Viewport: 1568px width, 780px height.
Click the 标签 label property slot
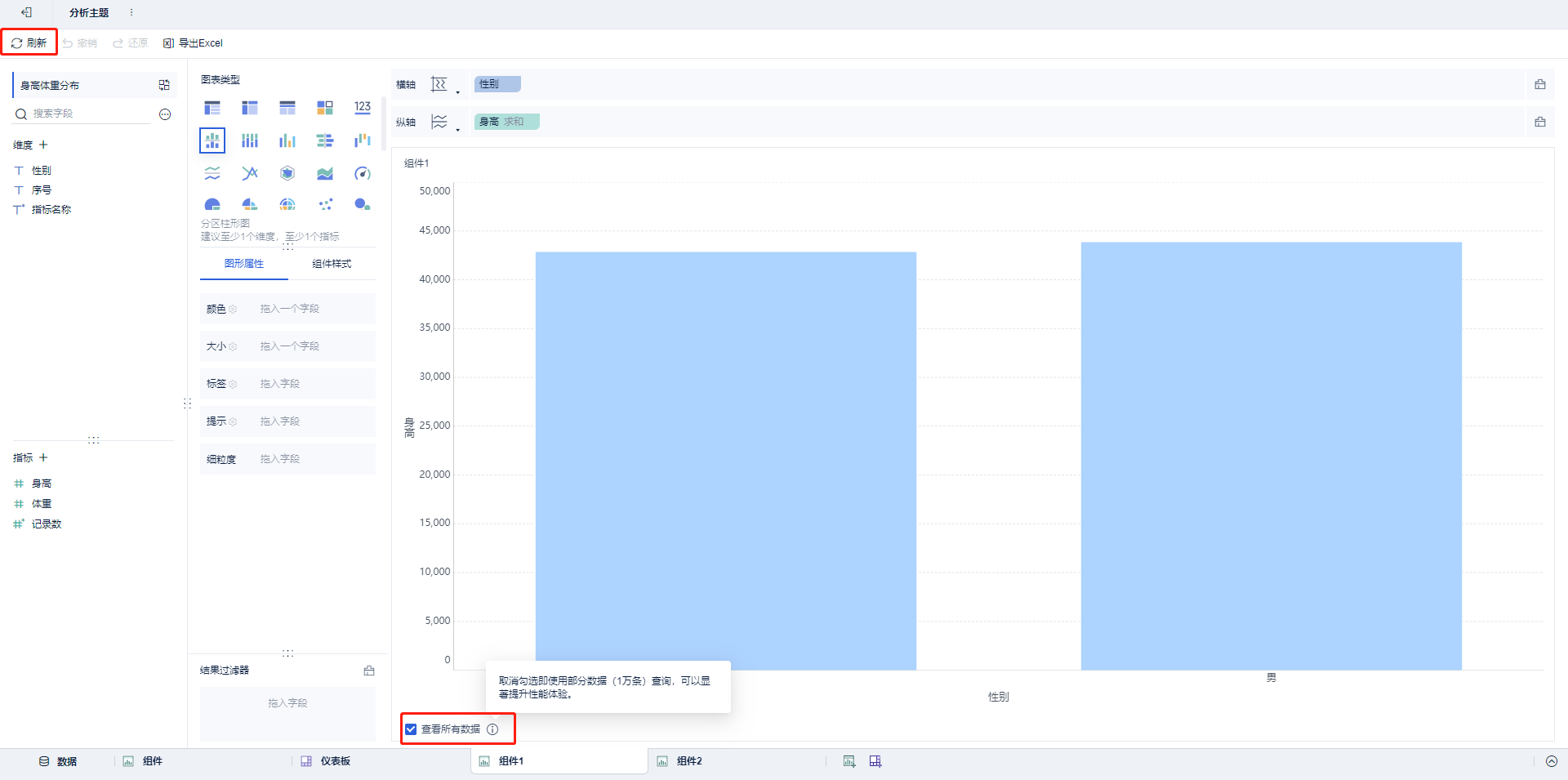(x=287, y=384)
